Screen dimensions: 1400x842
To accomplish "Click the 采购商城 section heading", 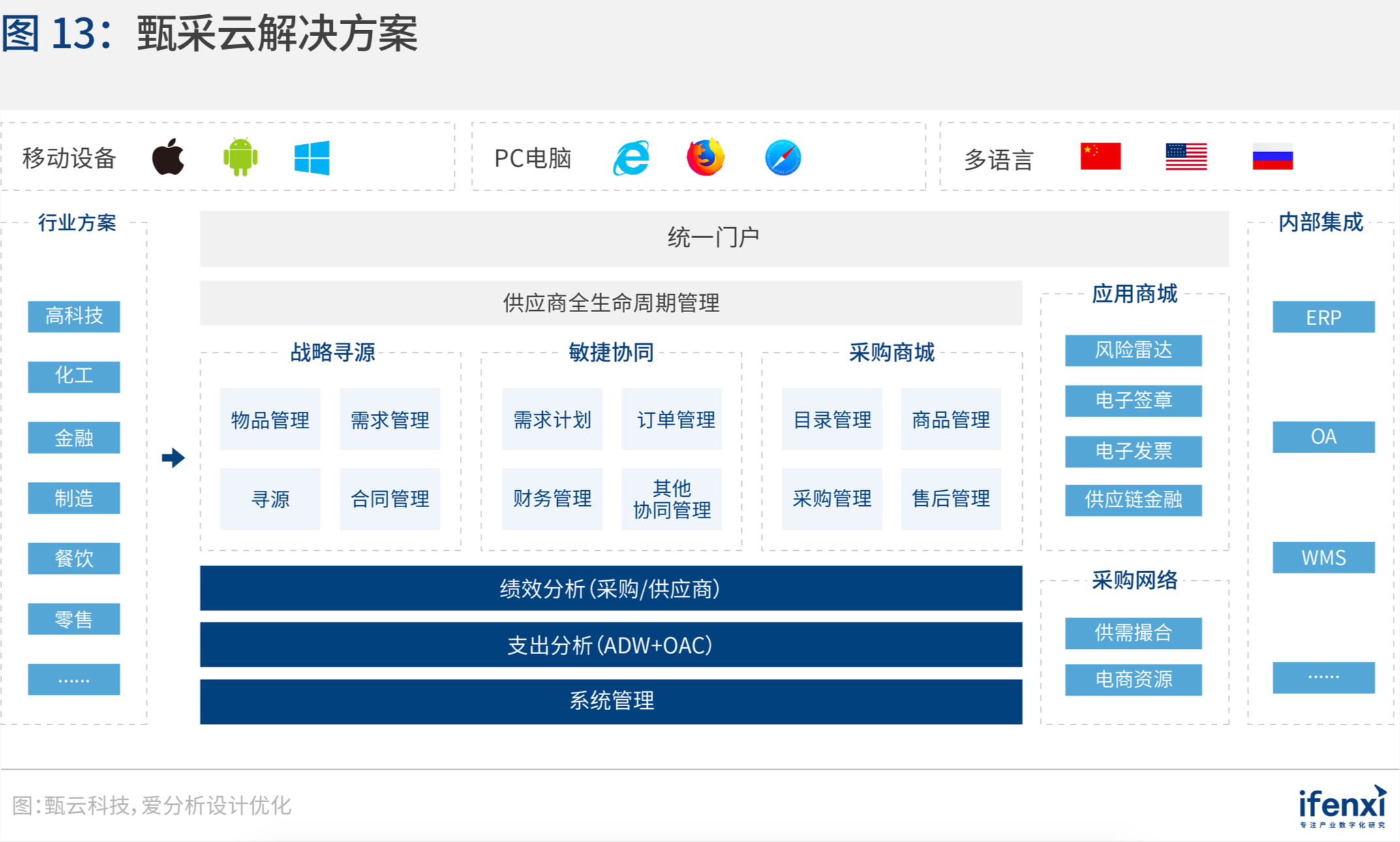I will [x=892, y=352].
